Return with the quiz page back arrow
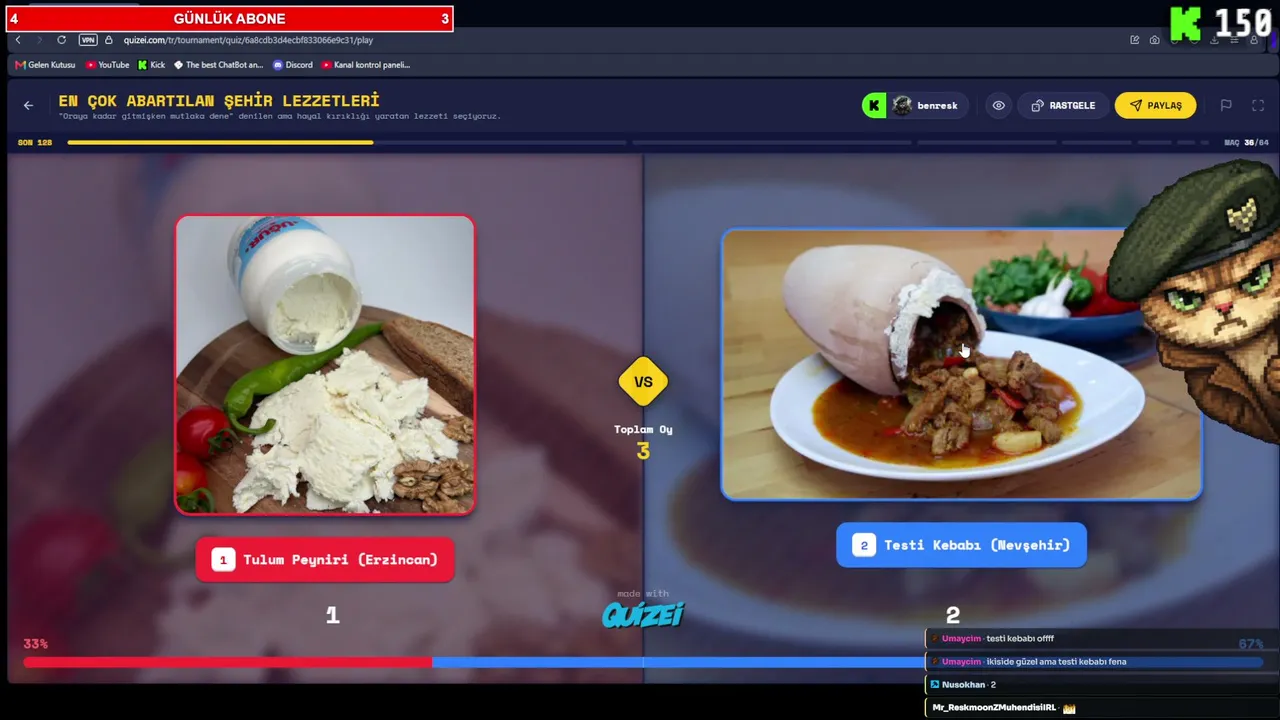This screenshot has width=1280, height=720. [28, 105]
